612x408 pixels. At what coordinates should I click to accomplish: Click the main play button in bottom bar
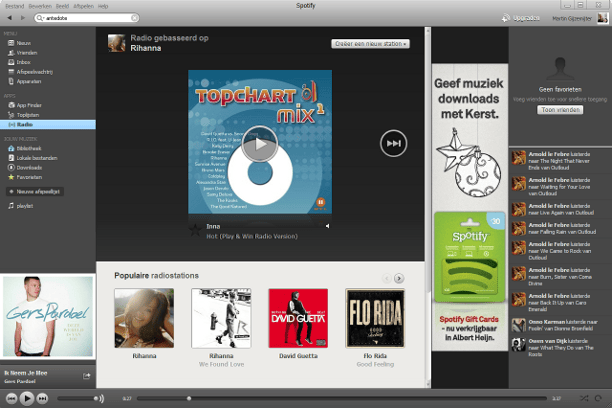(x=27, y=399)
